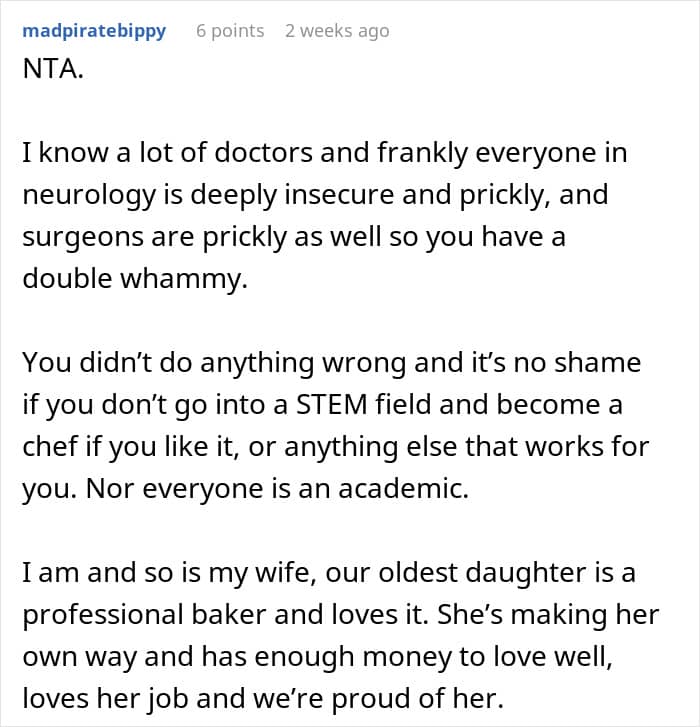Click the "2 weeks ago" timestamp

[x=337, y=31]
